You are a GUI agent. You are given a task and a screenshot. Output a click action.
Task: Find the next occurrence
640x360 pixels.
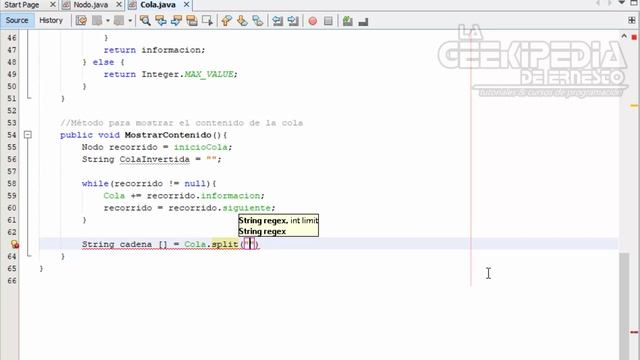tap(176, 20)
